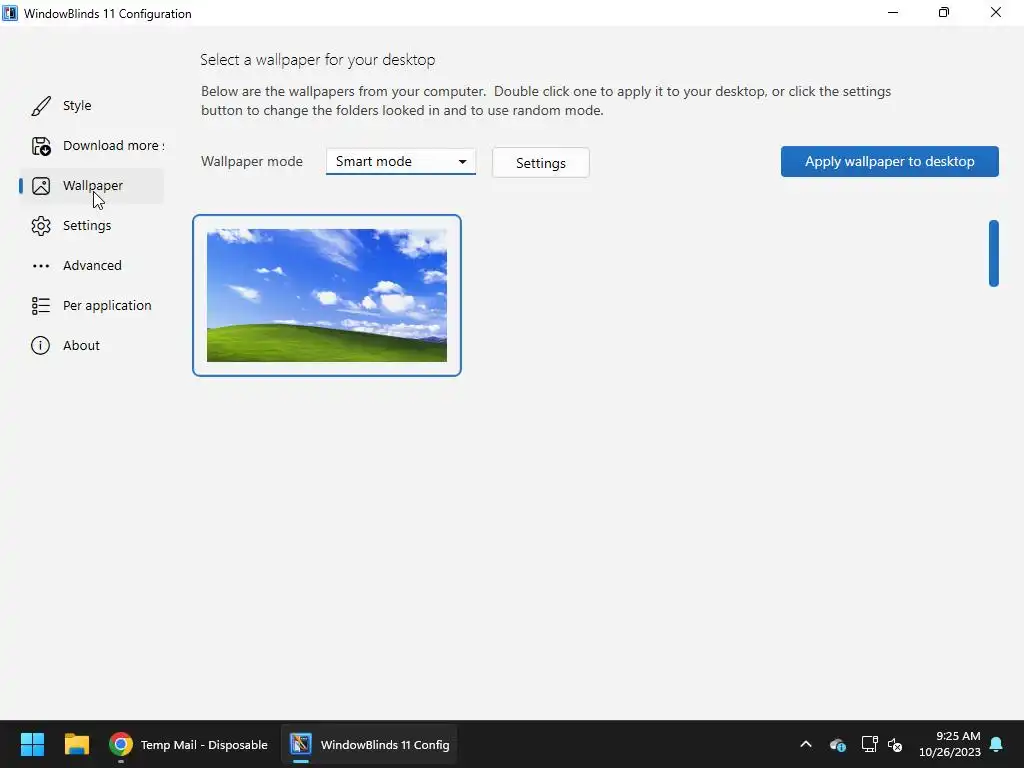Click the blue vertical scrollbar thumb
Screen dimensions: 1024x768
coord(993,253)
